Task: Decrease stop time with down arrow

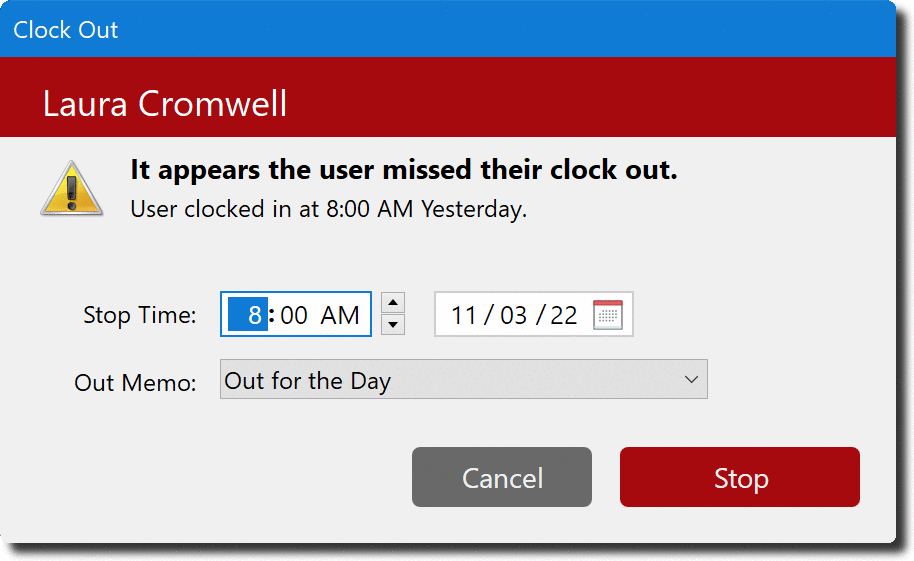Action: (393, 324)
